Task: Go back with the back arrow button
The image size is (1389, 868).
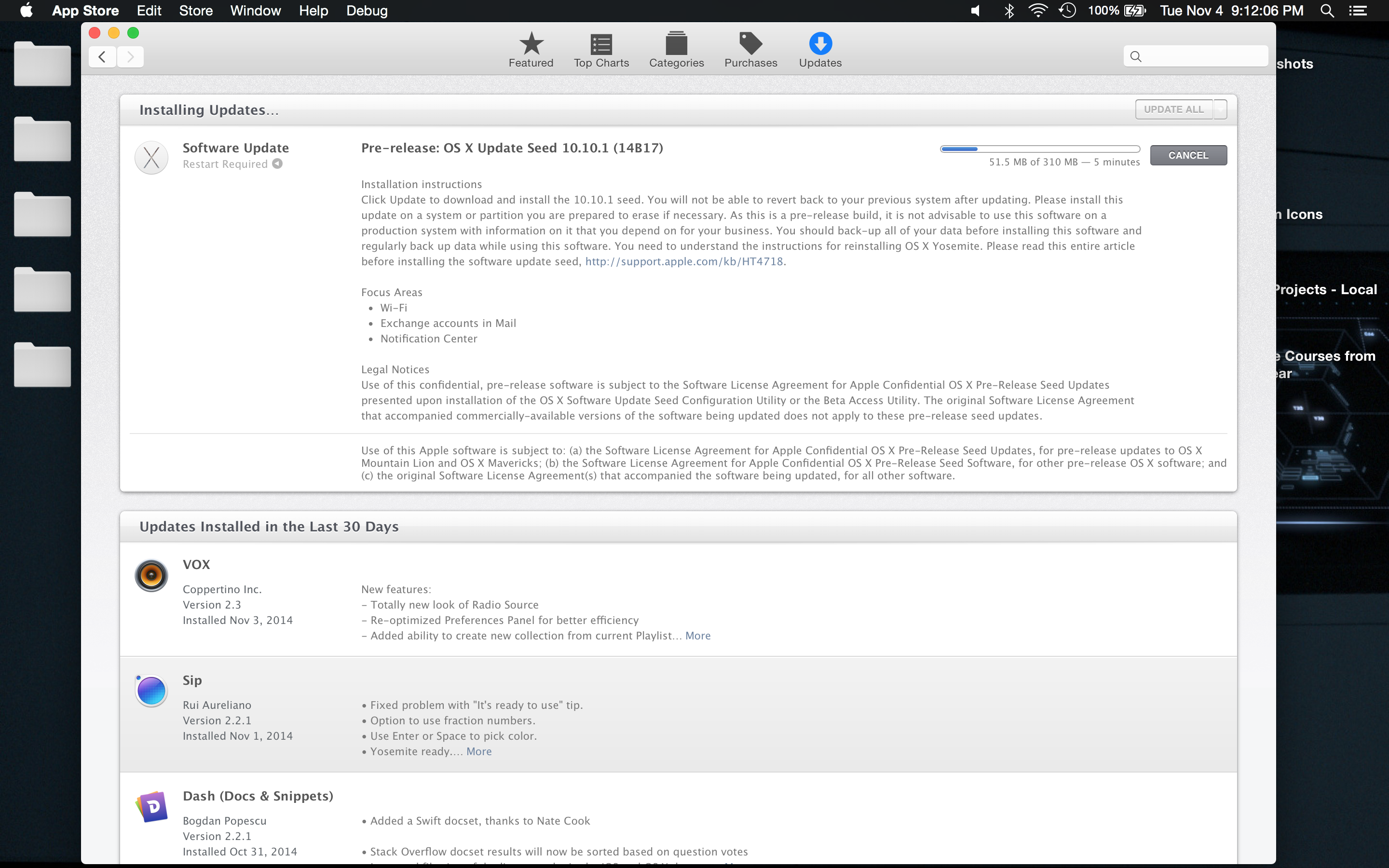Action: coord(102,56)
